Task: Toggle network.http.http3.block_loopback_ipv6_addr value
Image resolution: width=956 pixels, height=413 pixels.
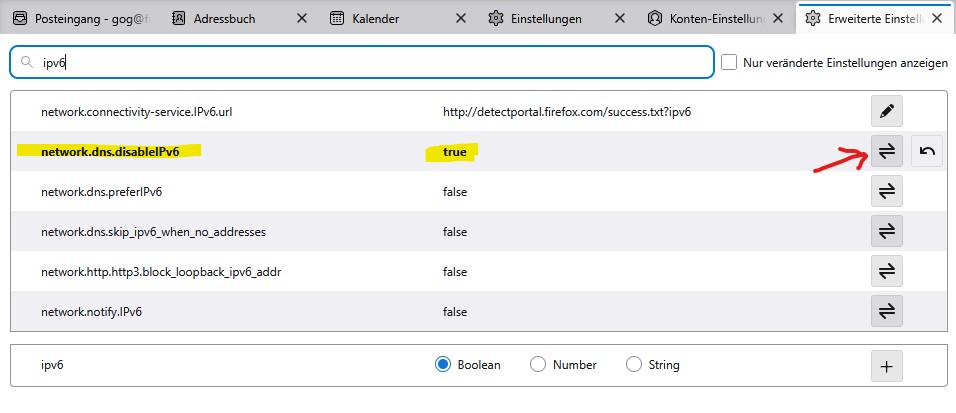Action: pos(886,271)
